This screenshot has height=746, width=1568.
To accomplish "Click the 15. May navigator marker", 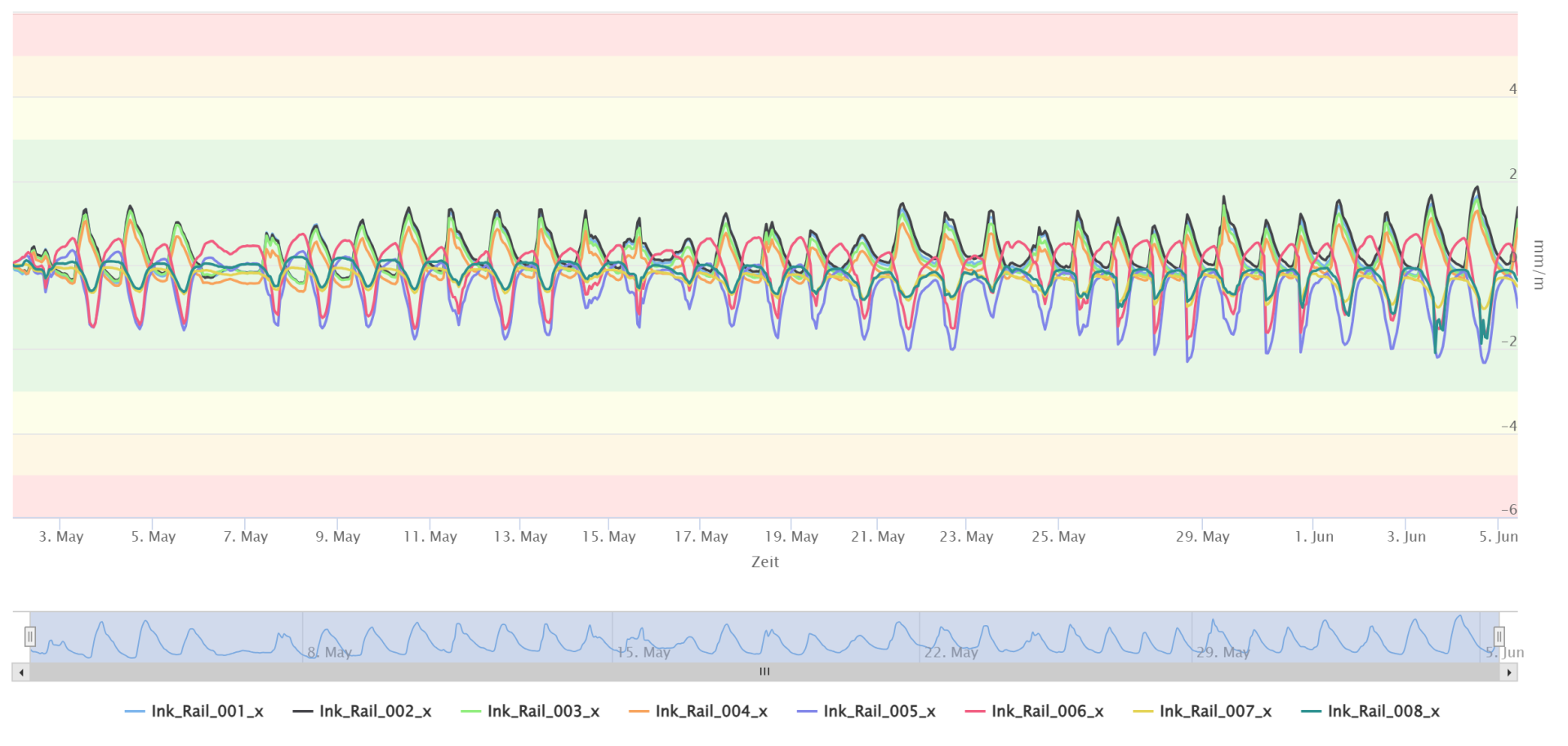I will pos(643,652).
